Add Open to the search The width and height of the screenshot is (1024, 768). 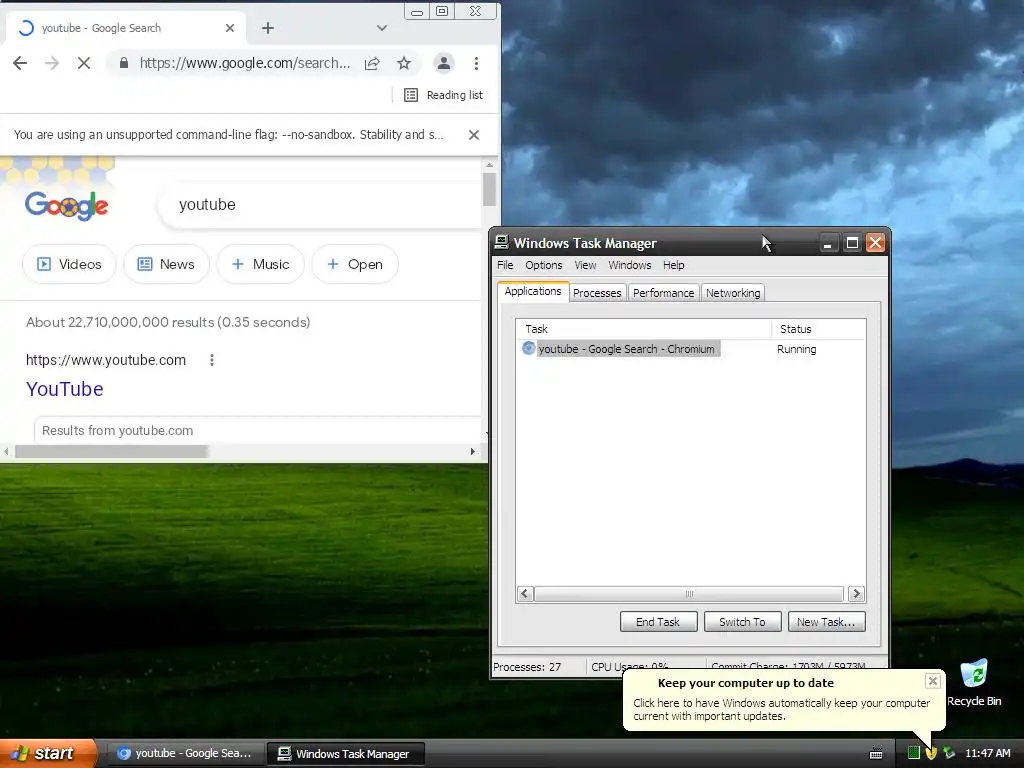(x=355, y=264)
